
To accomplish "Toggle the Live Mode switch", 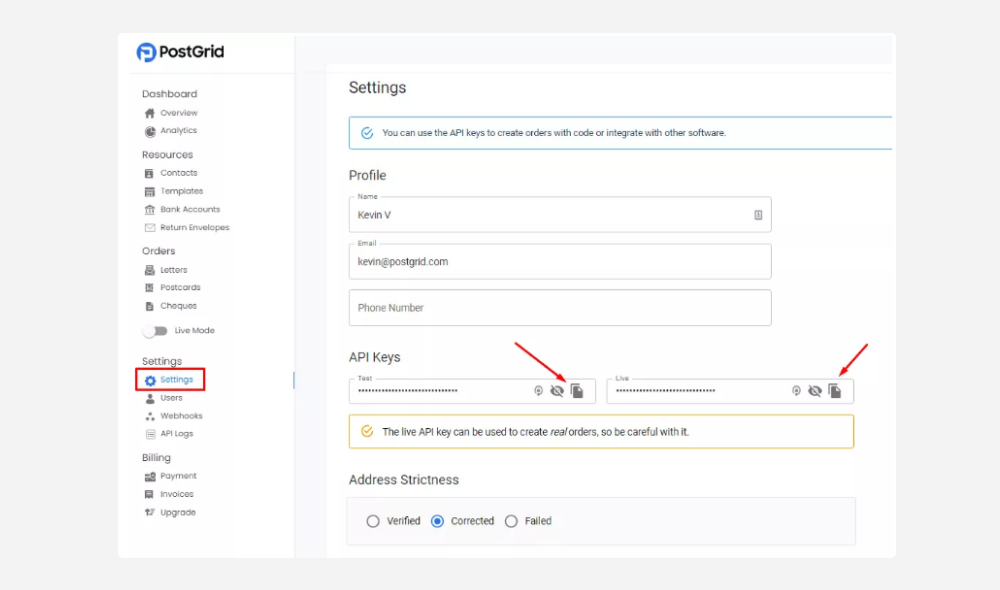I will [155, 331].
